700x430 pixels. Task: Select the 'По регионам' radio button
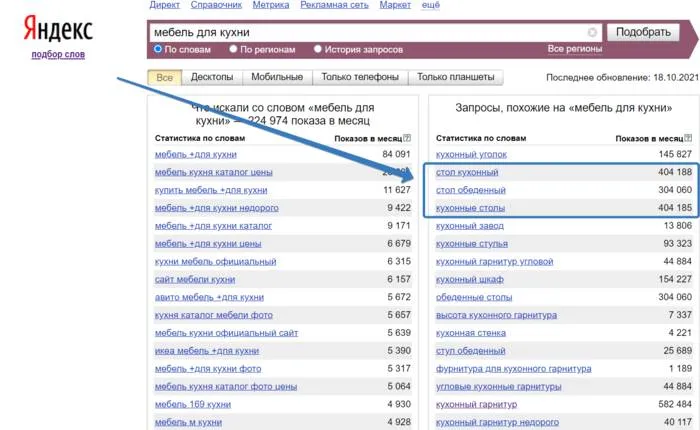[233, 49]
